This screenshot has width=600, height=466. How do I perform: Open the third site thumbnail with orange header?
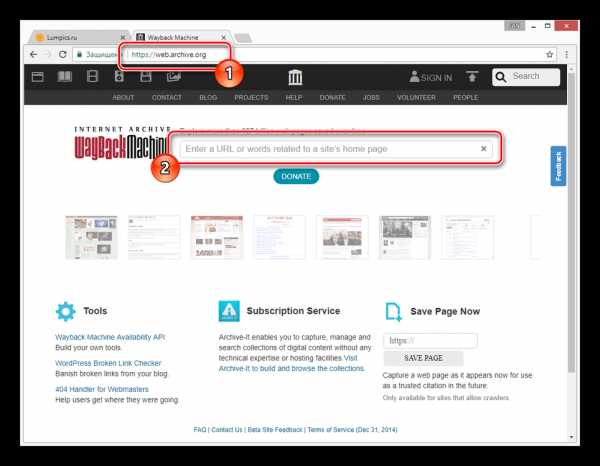(x=217, y=238)
